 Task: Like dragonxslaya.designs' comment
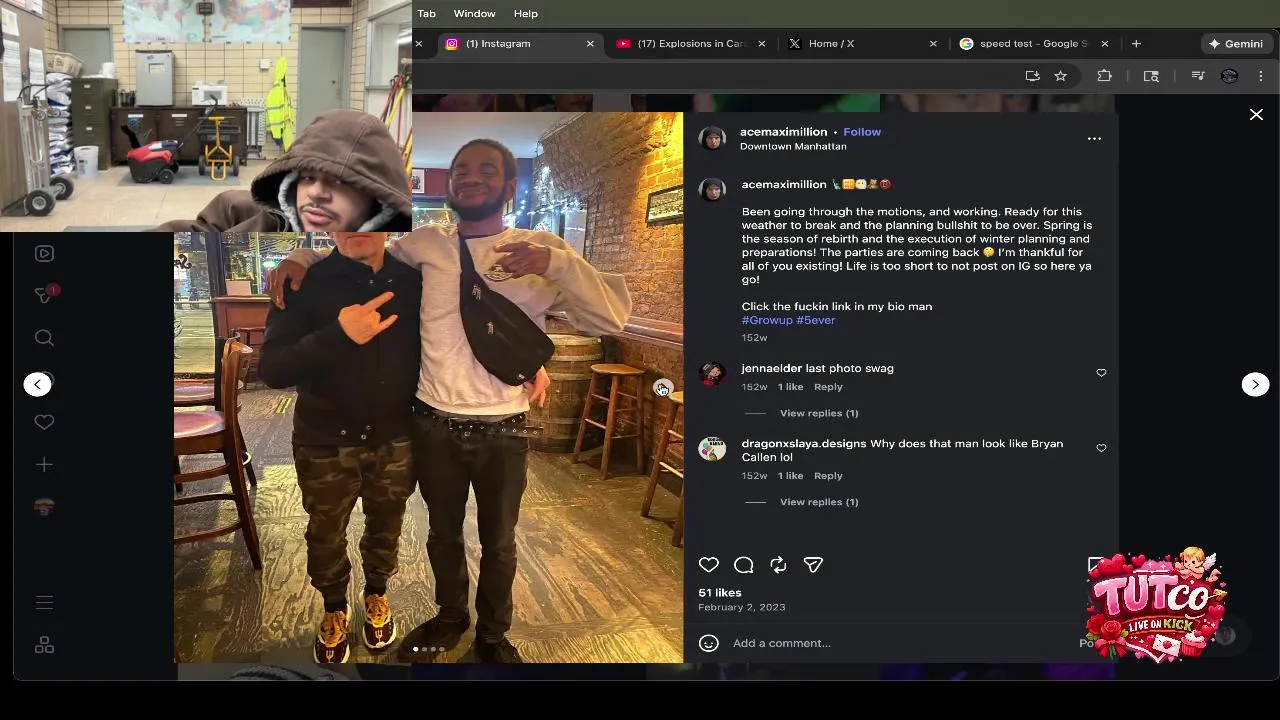pos(1101,448)
